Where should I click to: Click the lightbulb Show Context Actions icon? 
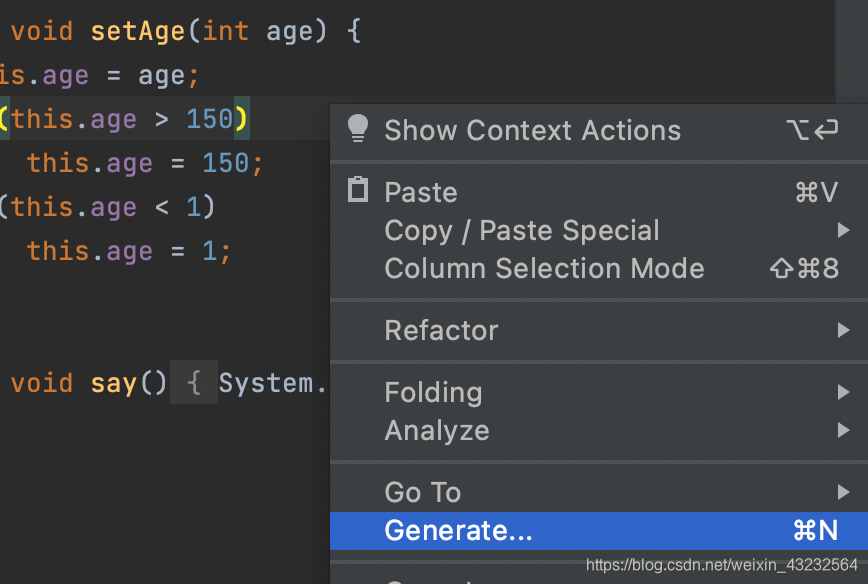pos(357,129)
